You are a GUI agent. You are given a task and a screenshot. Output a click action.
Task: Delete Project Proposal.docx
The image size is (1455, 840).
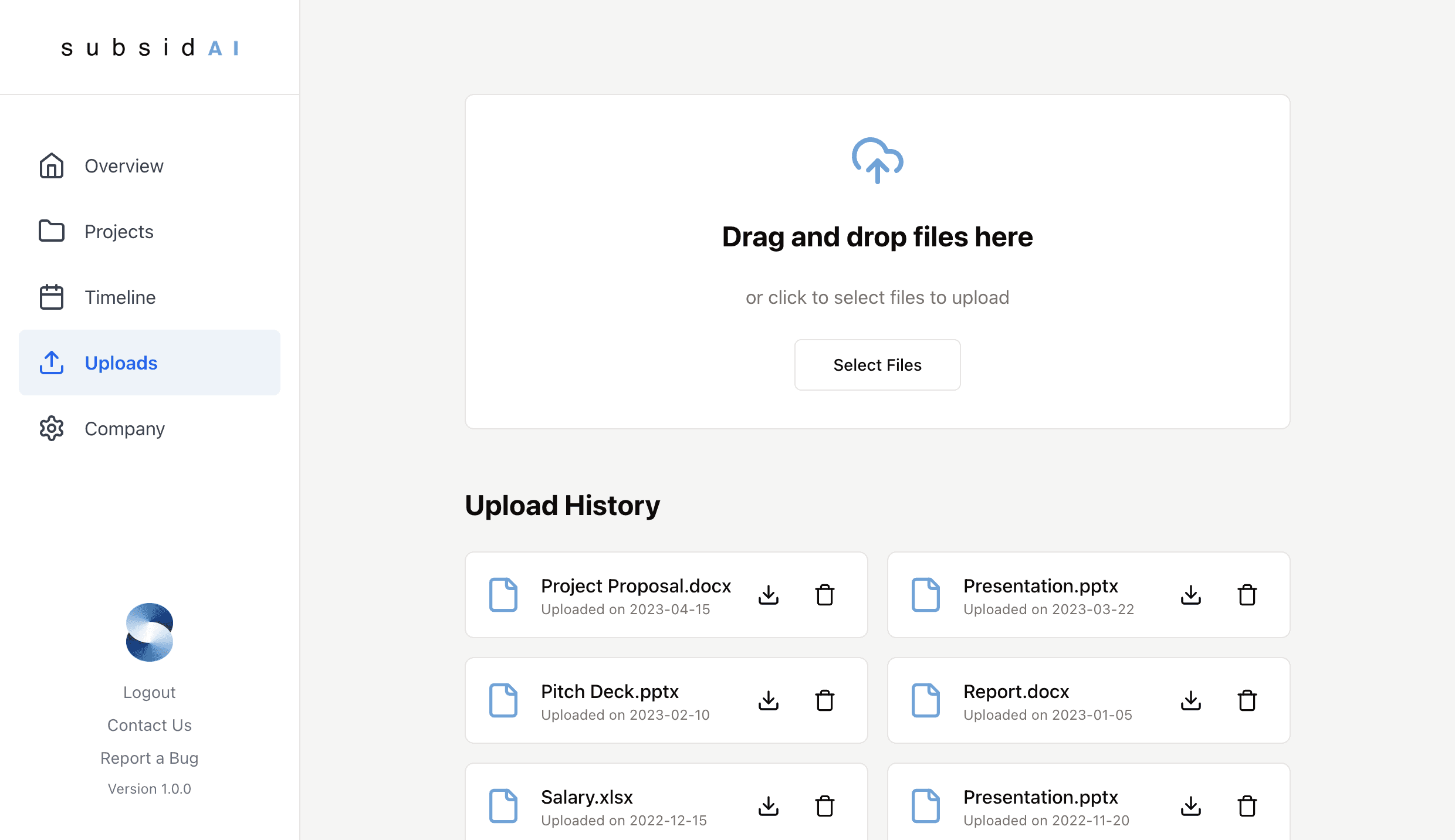[x=825, y=595]
